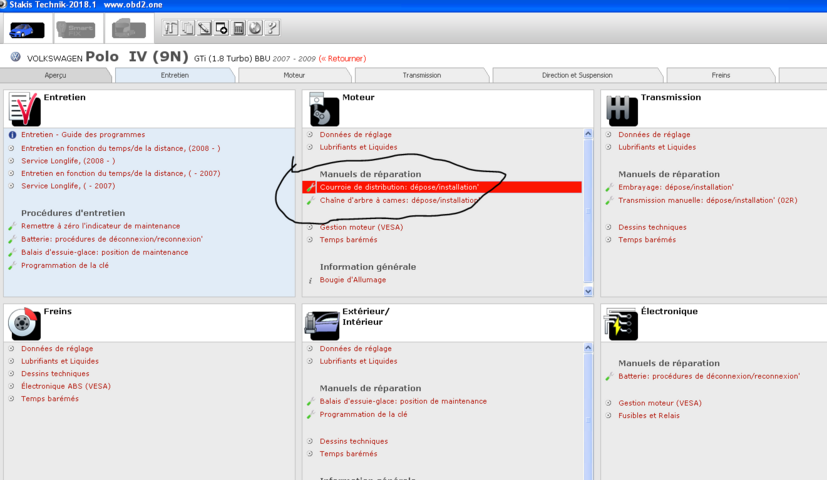The width and height of the screenshot is (827, 480).
Task: Switch to the Transmission tab
Action: [422, 75]
